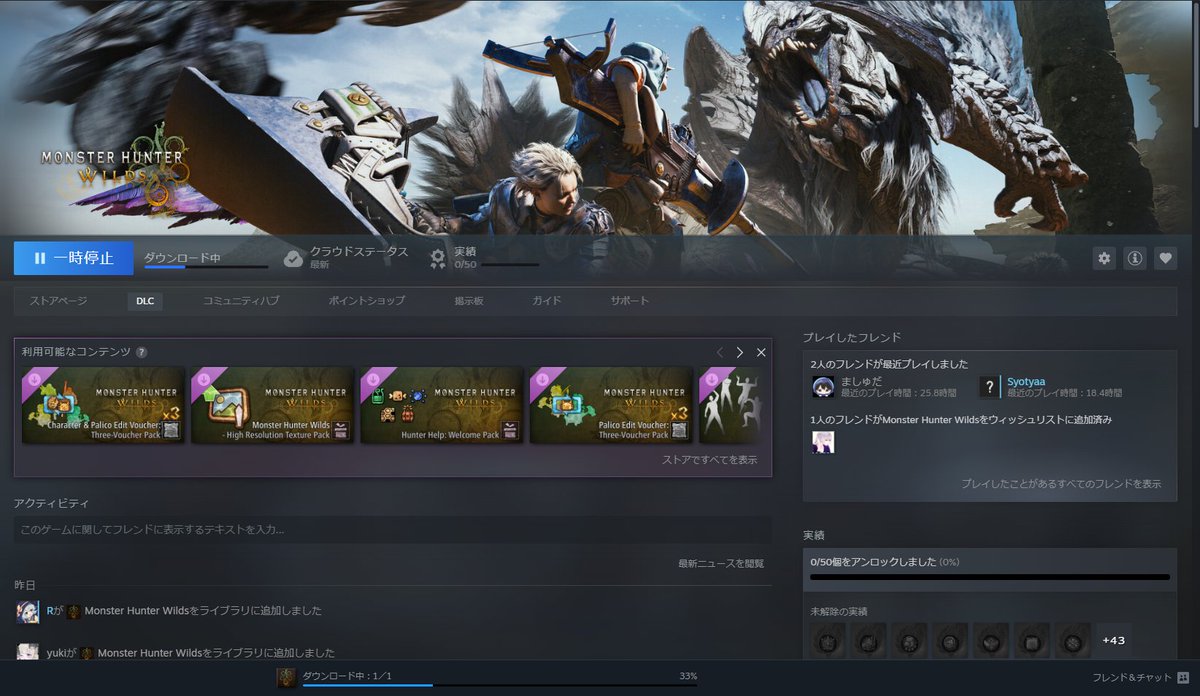Open プレイしたことがあるすべてのフレンドを表示 link
This screenshot has height=696, width=1200.
tap(1061, 484)
